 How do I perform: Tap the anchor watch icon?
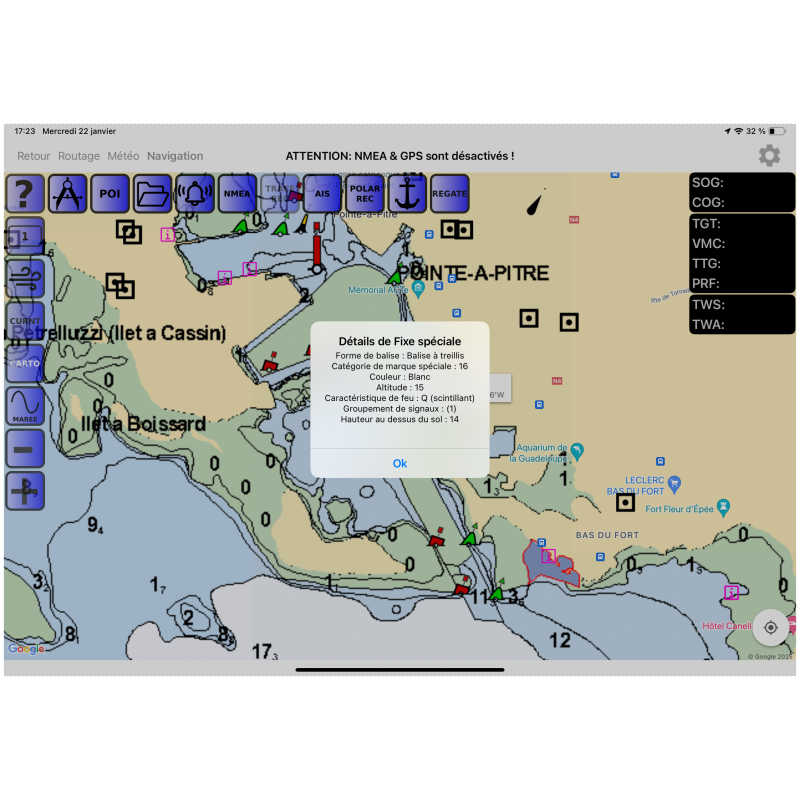[x=407, y=193]
